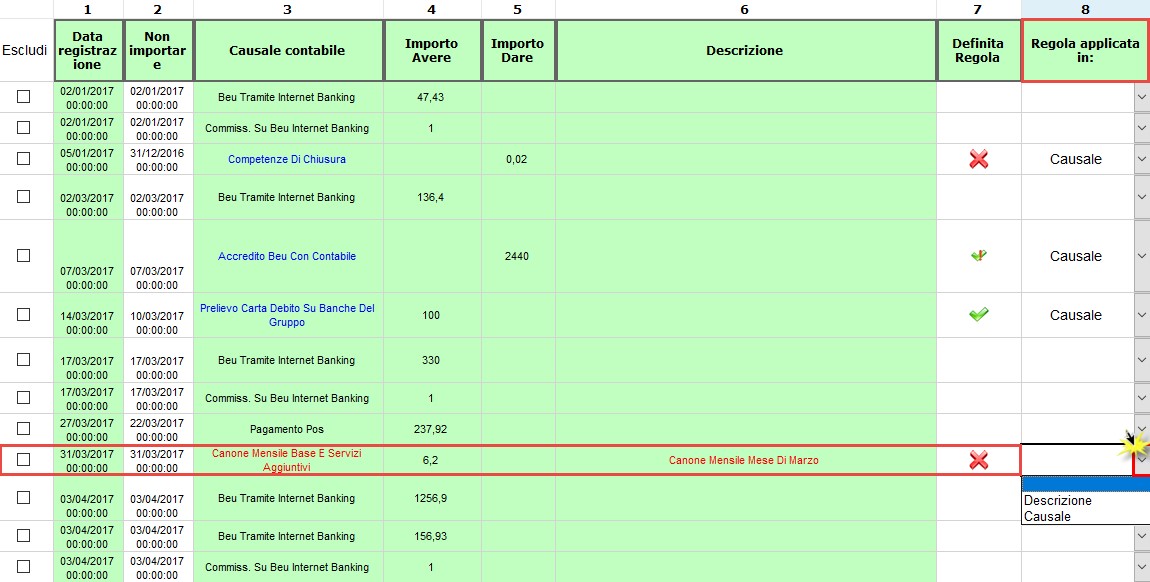1150x582 pixels.
Task: Open Regola applicata dropdown for the 47,43 row
Action: coord(1142,97)
